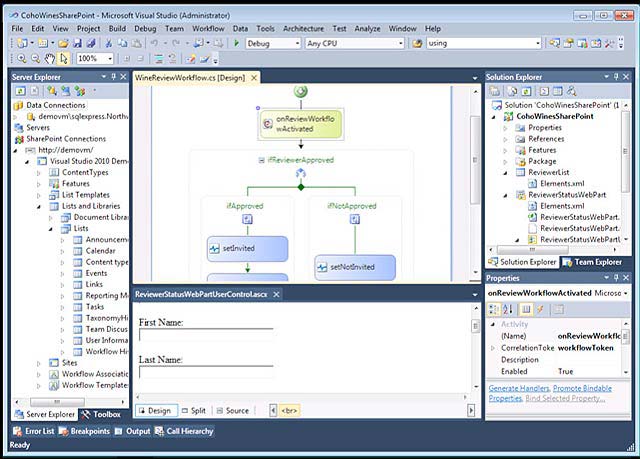Select the setInvited activity icon
The height and width of the screenshot is (459, 640).
pyautogui.click(x=214, y=248)
